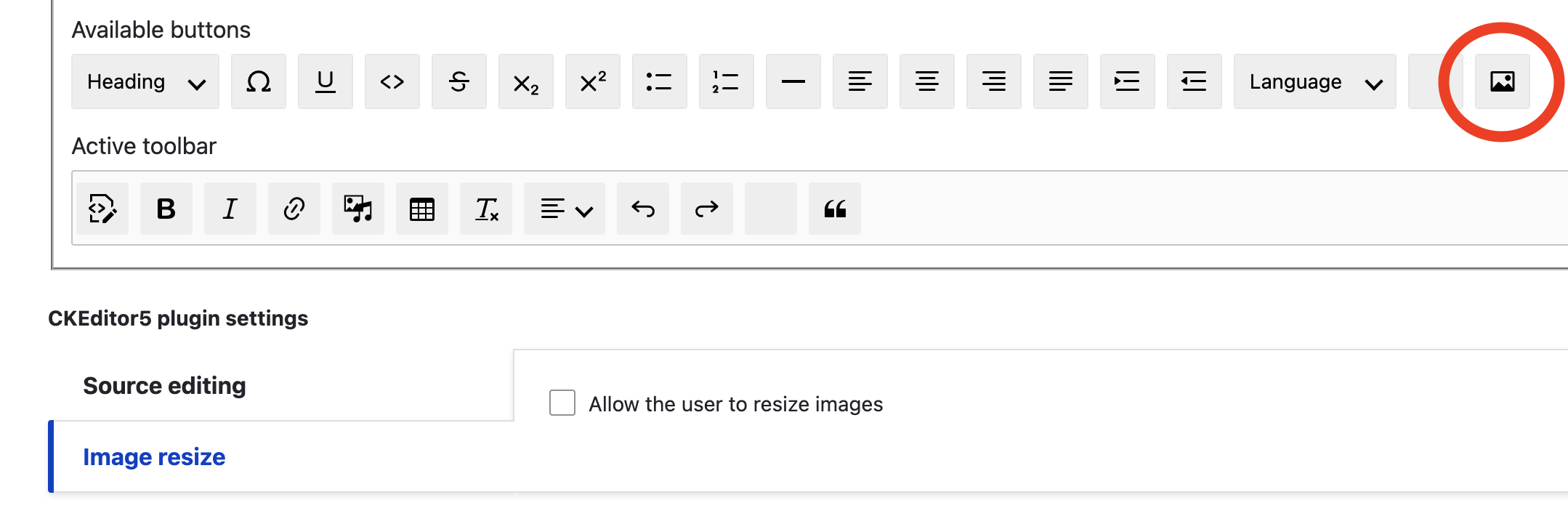
Task: Open the Image resize settings tab
Action: pyautogui.click(x=153, y=456)
